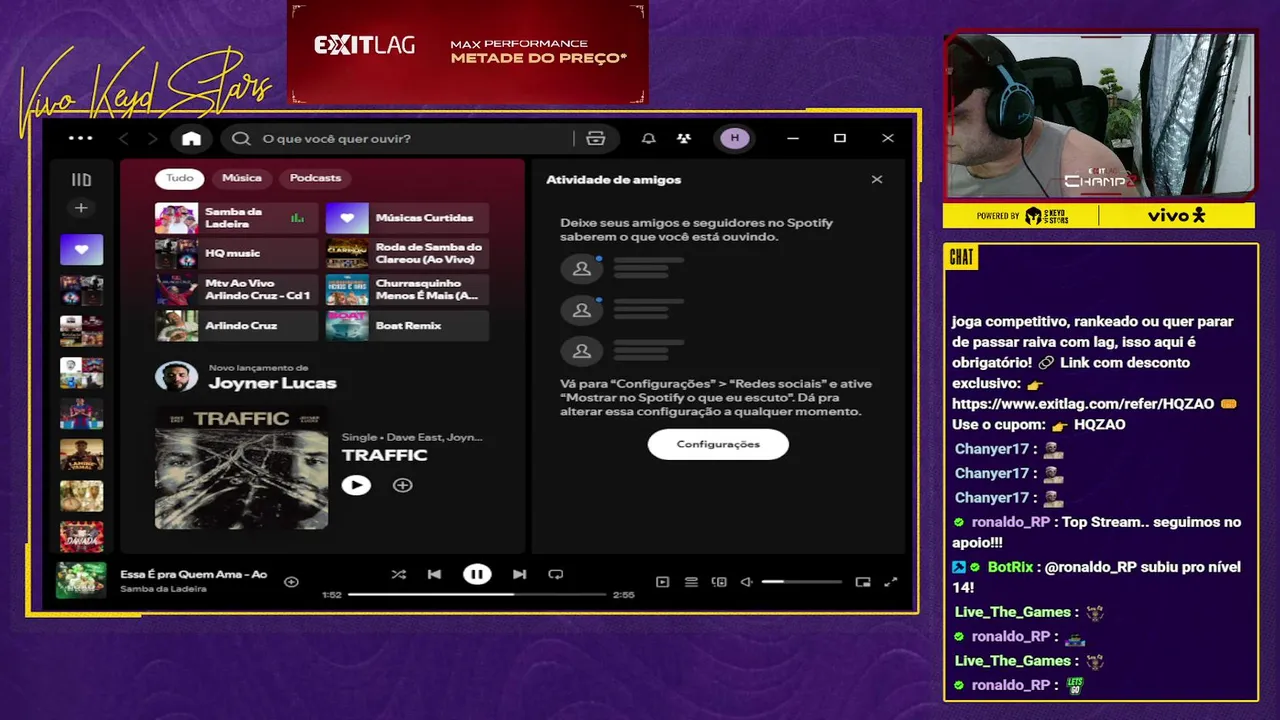This screenshot has width=1280, height=720.
Task: Open the Arlindo Cruz card
Action: click(236, 326)
